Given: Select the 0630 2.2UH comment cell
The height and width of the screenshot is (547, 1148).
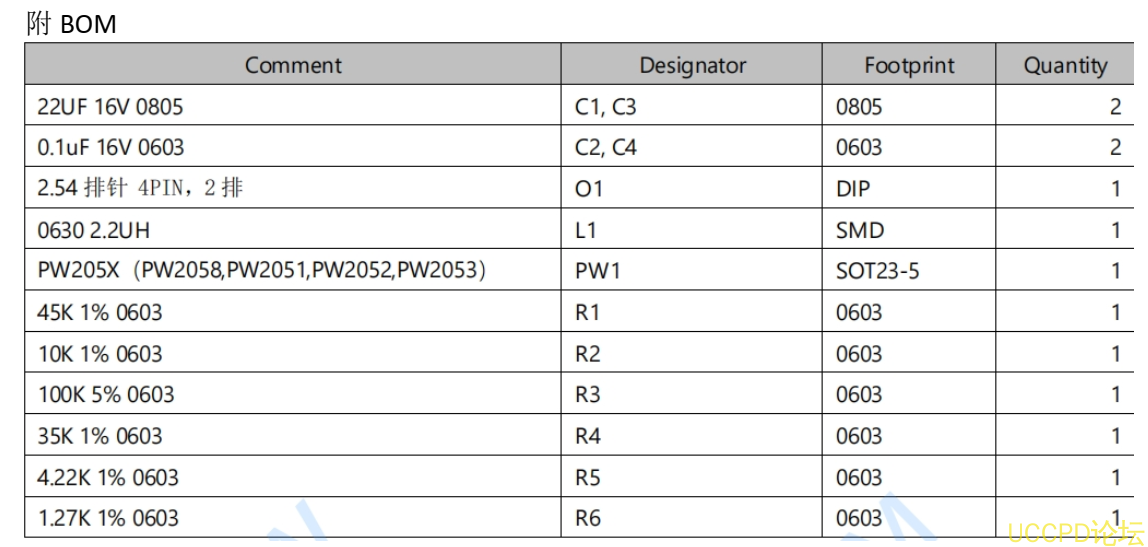Looking at the screenshot, I should coord(93,230).
